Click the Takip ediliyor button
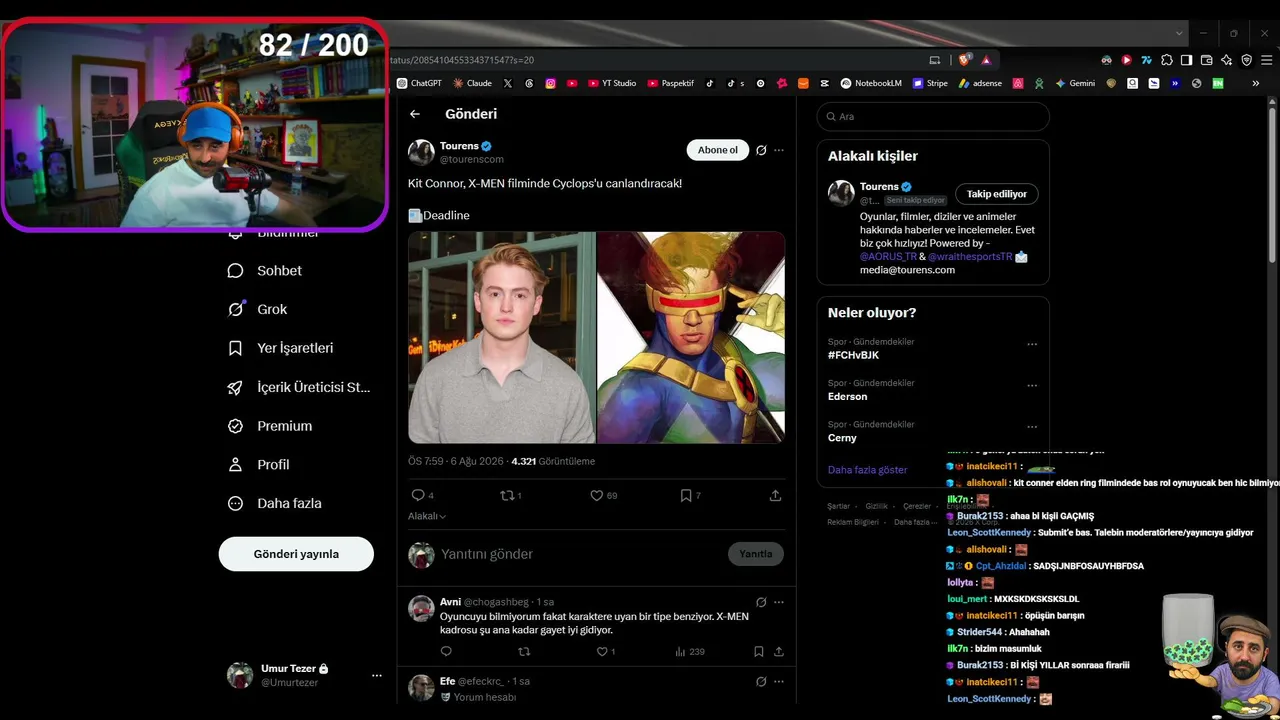This screenshot has width=1280, height=720. [x=997, y=194]
